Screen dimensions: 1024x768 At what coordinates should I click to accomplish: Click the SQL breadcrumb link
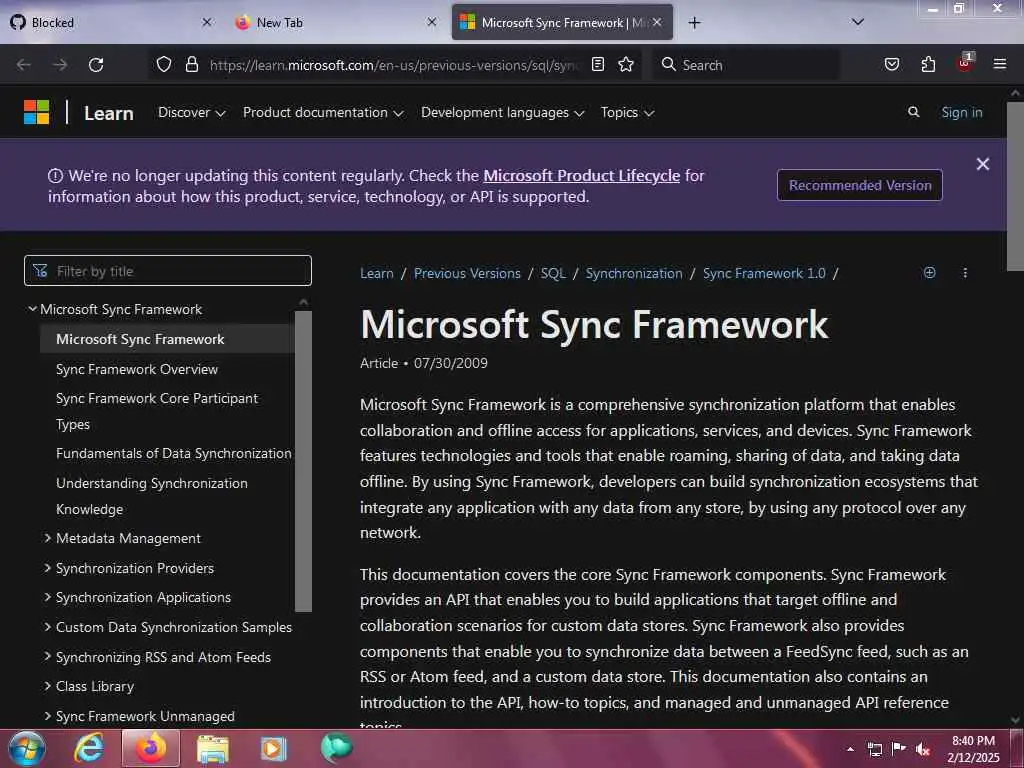coord(553,273)
